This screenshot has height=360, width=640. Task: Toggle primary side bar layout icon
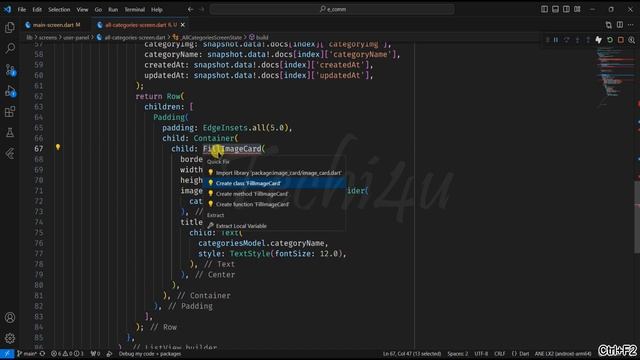[544, 9]
